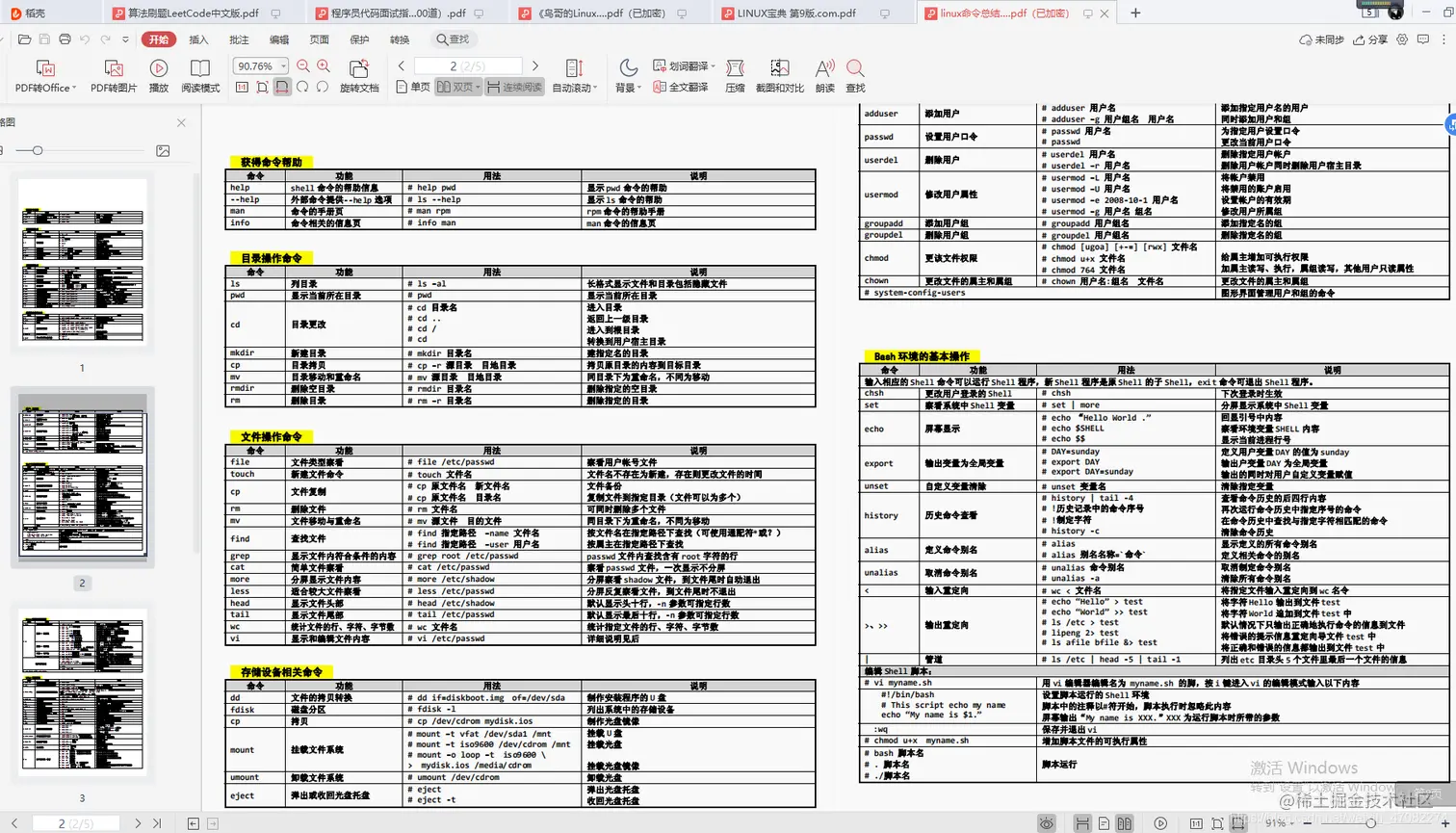Toggle 连续阅读 continuous reading
This screenshot has width=1456, height=833.
[514, 87]
